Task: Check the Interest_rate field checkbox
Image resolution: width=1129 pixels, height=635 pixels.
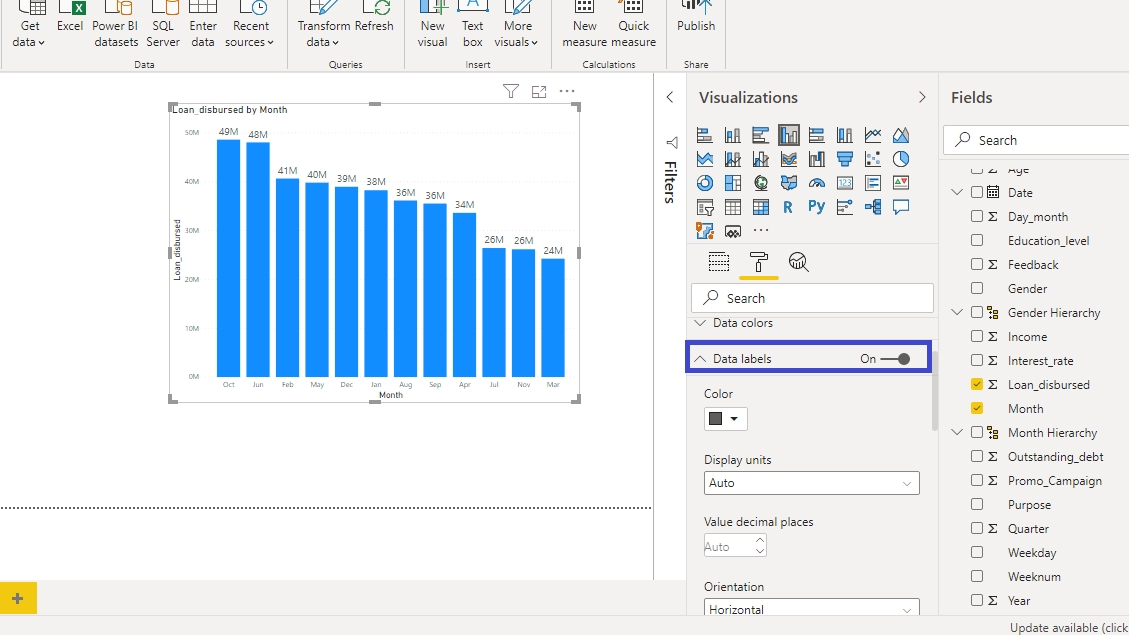Action: (x=977, y=361)
